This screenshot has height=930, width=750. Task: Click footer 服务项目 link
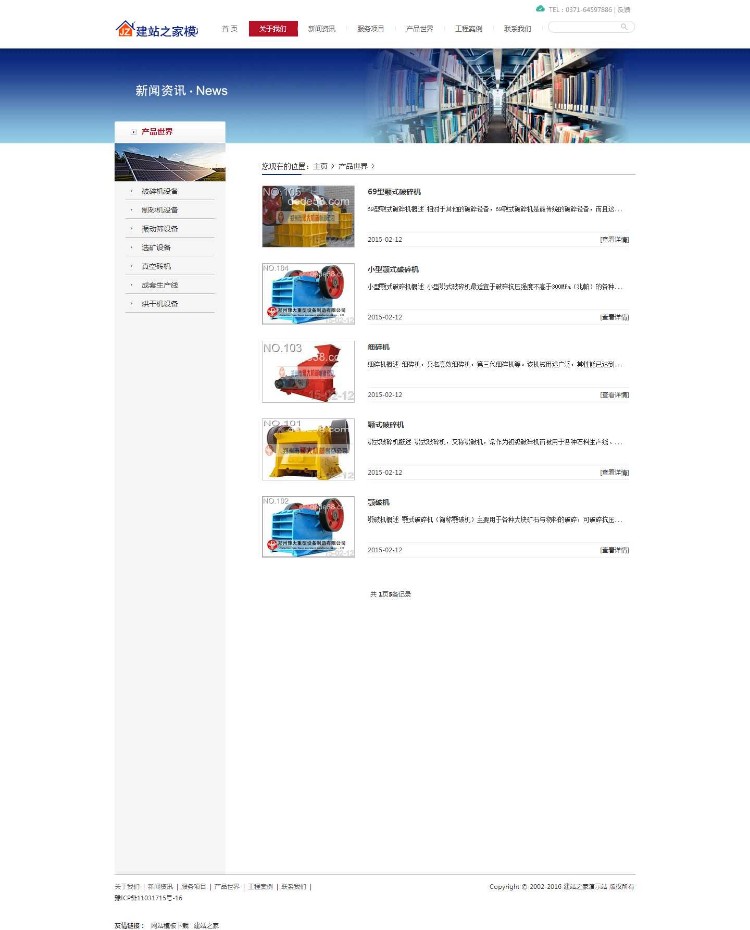click(194, 887)
